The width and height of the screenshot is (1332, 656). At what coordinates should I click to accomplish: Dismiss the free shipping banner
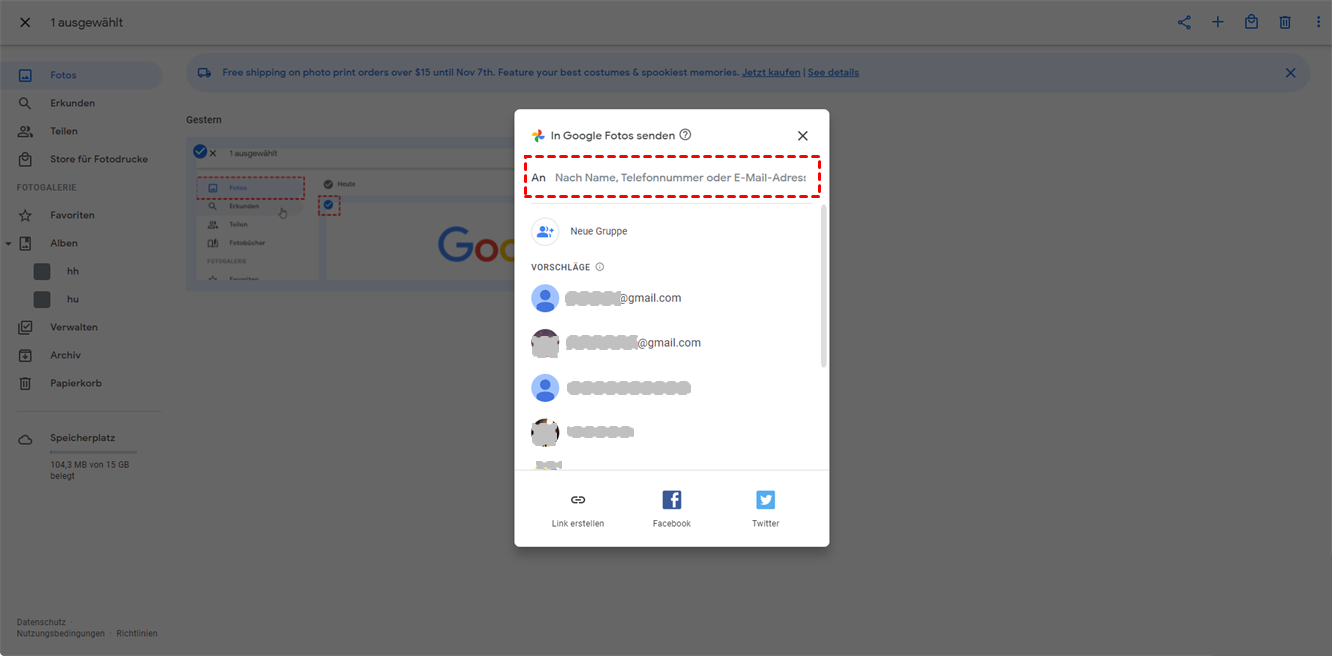[1291, 73]
